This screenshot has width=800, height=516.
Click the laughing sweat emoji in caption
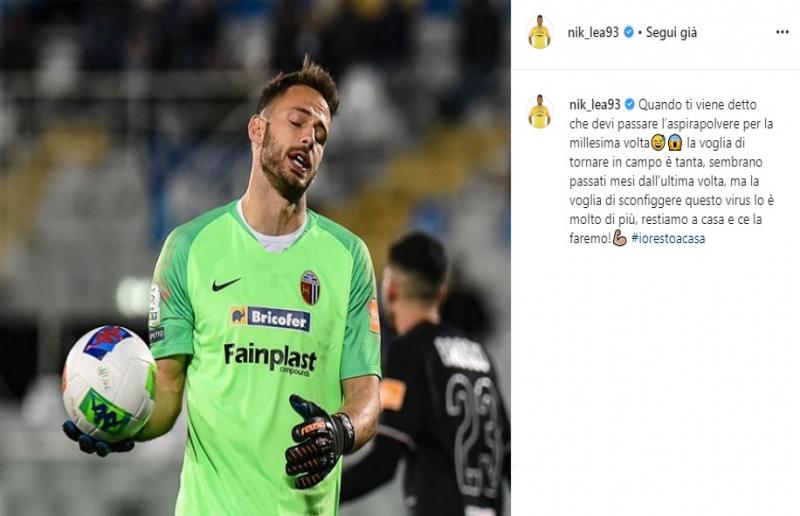click(658, 143)
